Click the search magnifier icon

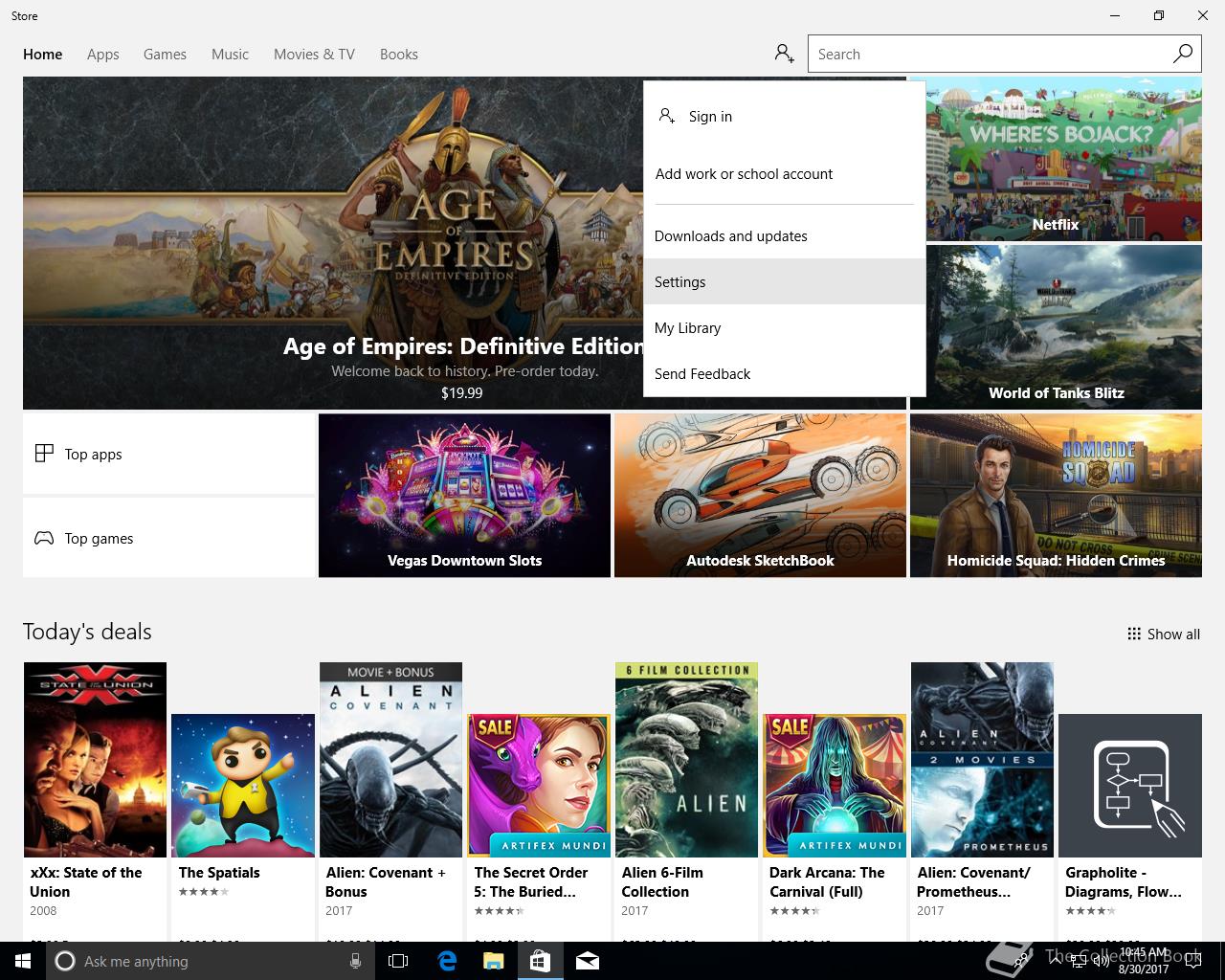pyautogui.click(x=1183, y=54)
